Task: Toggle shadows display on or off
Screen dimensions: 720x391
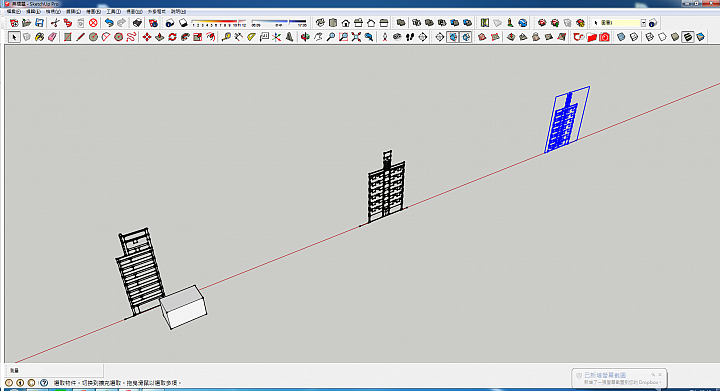Action: 183,22
